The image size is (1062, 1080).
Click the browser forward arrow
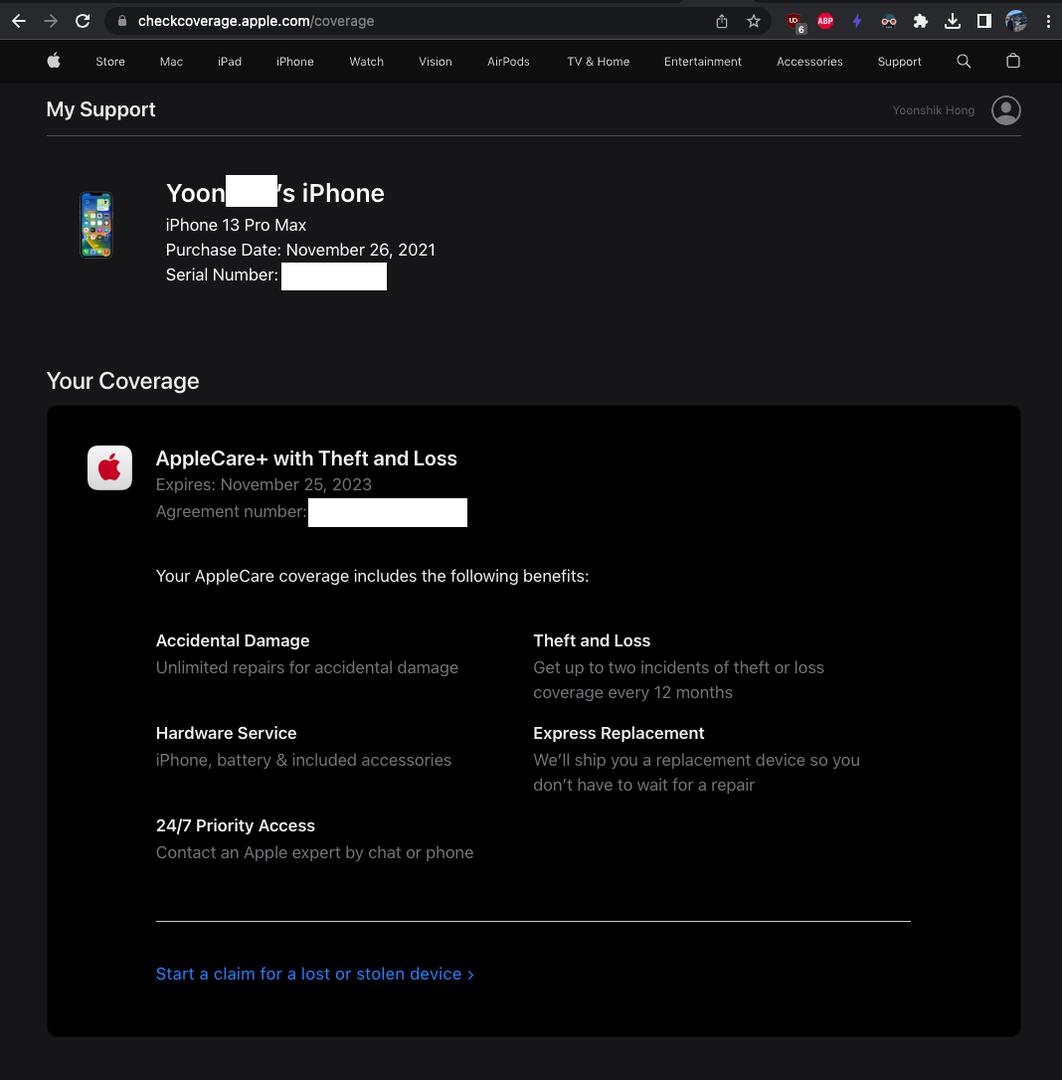(50, 21)
